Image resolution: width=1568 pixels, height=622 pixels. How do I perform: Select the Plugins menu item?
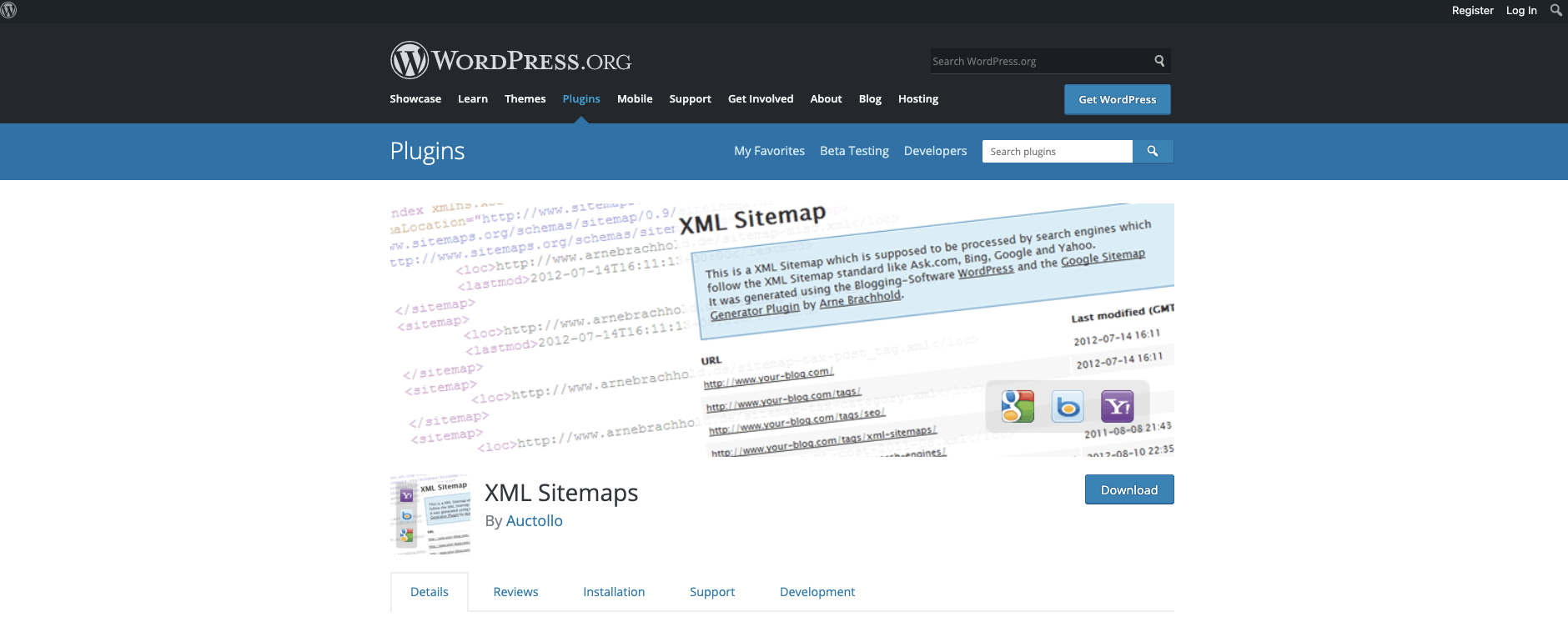581,98
